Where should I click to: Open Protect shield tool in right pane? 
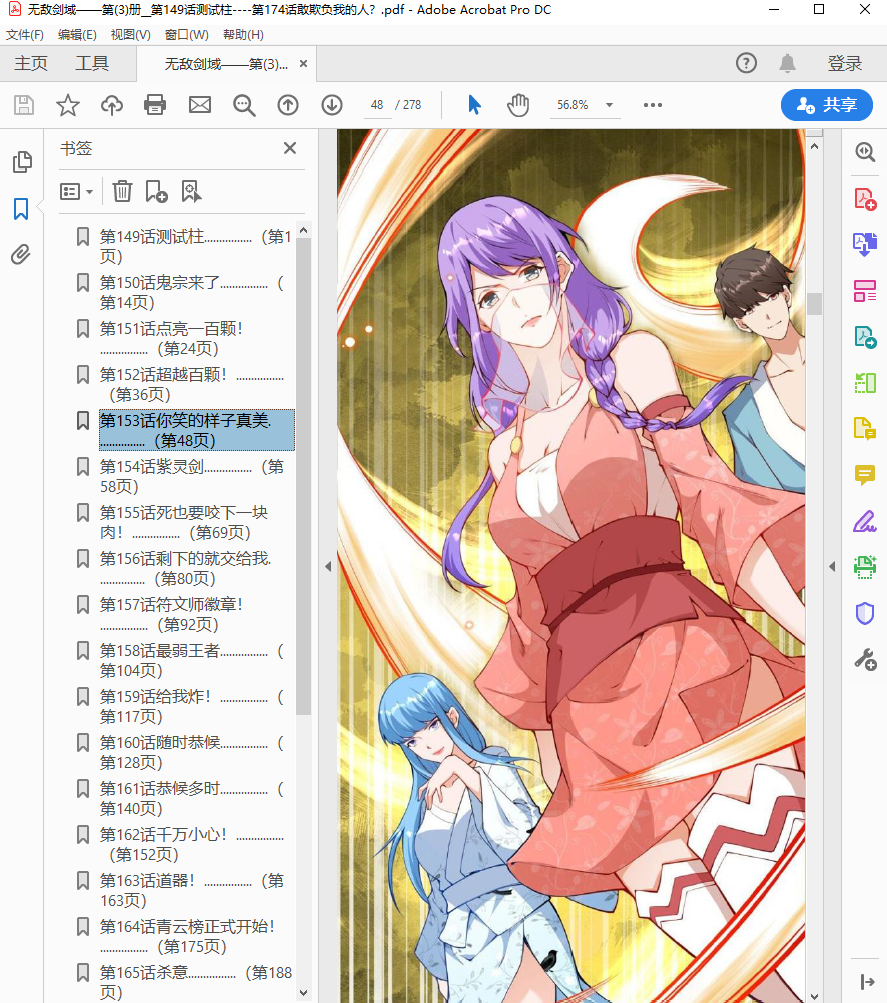tap(865, 613)
